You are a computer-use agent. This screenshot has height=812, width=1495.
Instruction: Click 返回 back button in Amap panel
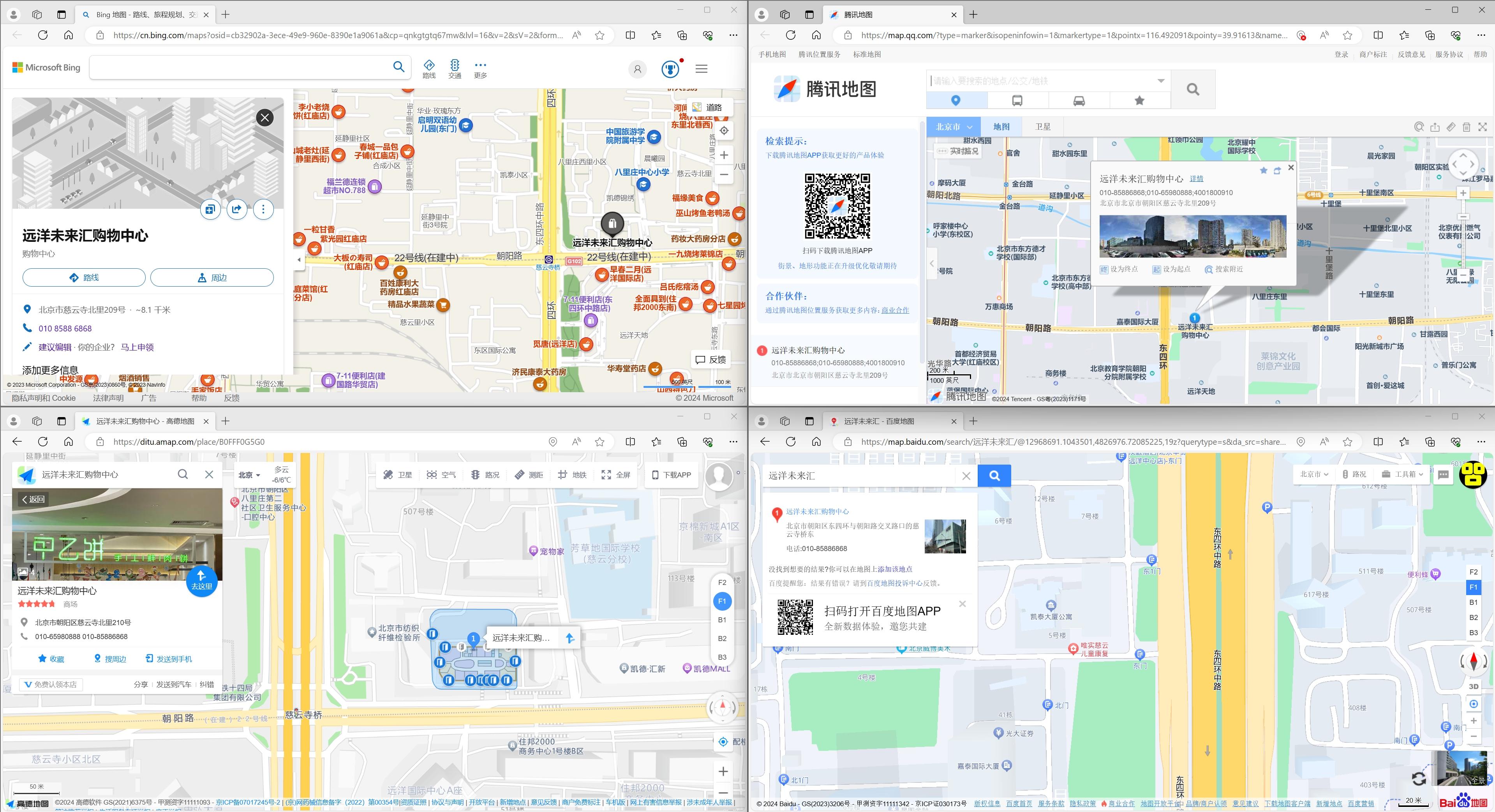(33, 499)
